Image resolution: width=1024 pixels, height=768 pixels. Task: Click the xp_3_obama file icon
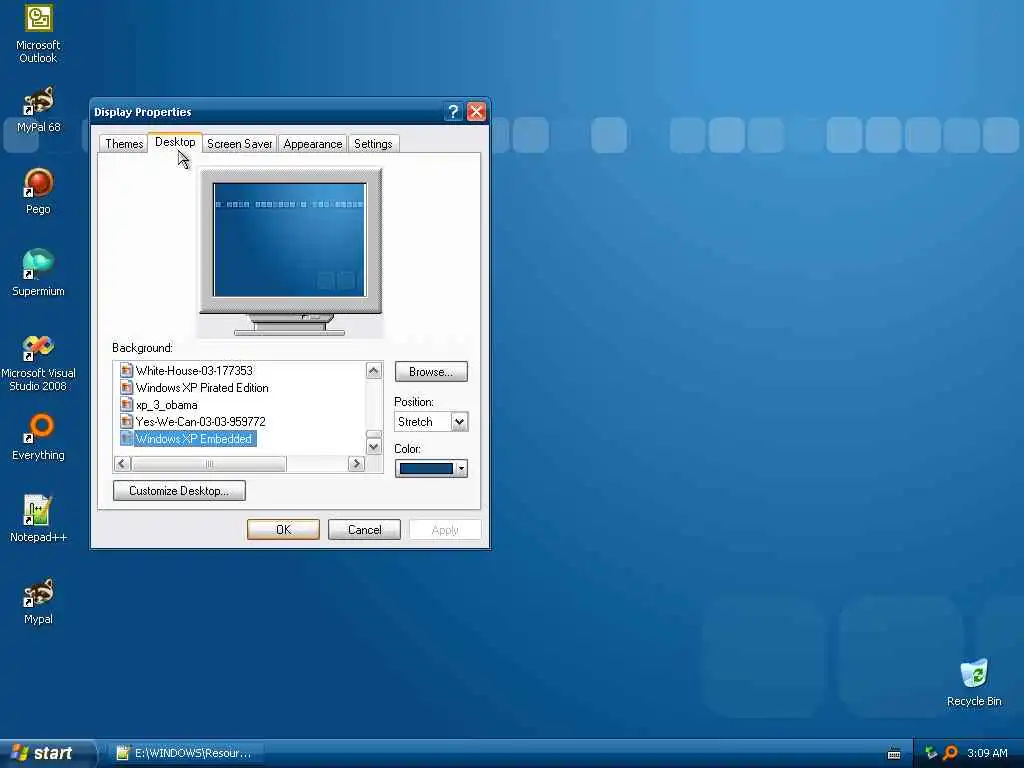127,404
